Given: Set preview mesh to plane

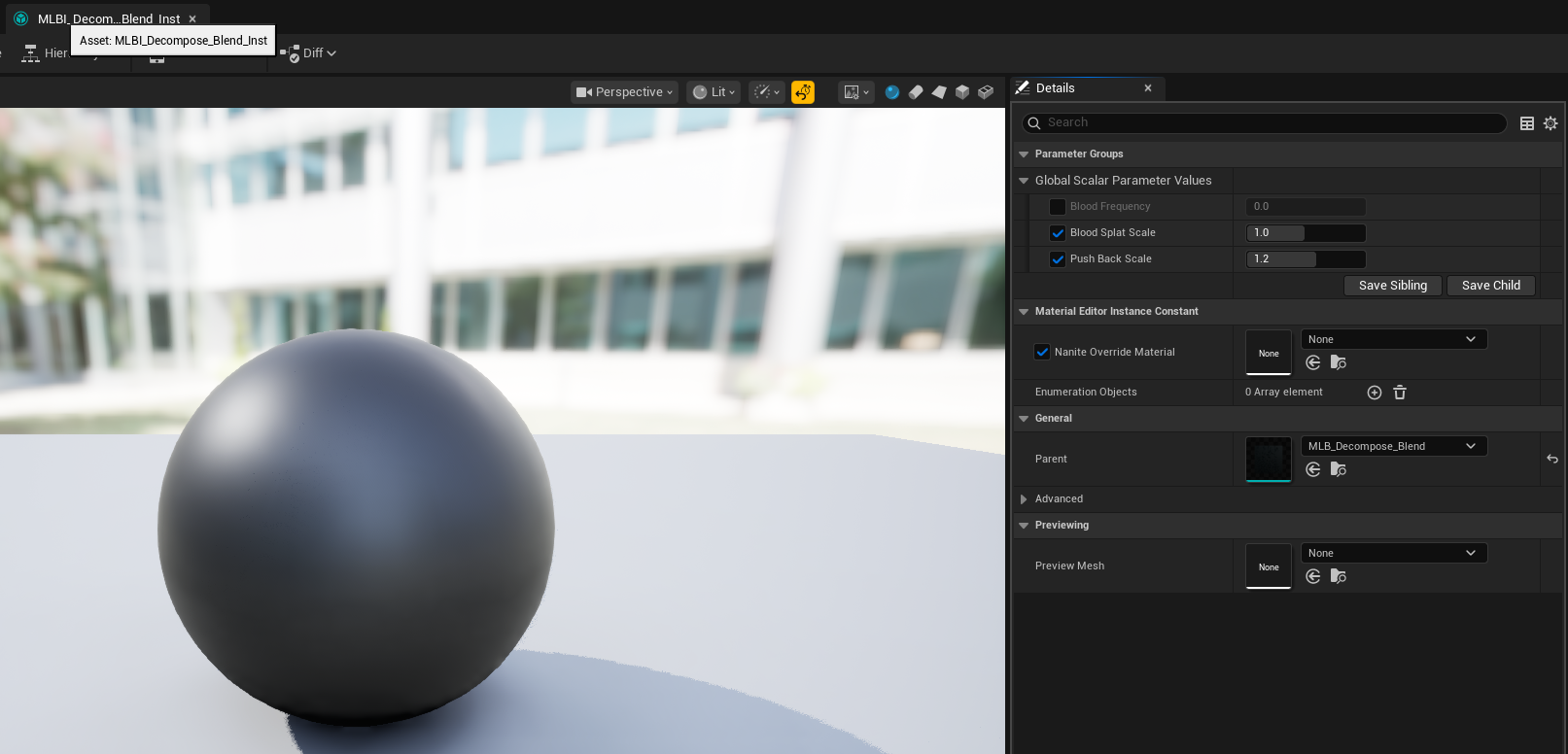Looking at the screenshot, I should point(939,92).
